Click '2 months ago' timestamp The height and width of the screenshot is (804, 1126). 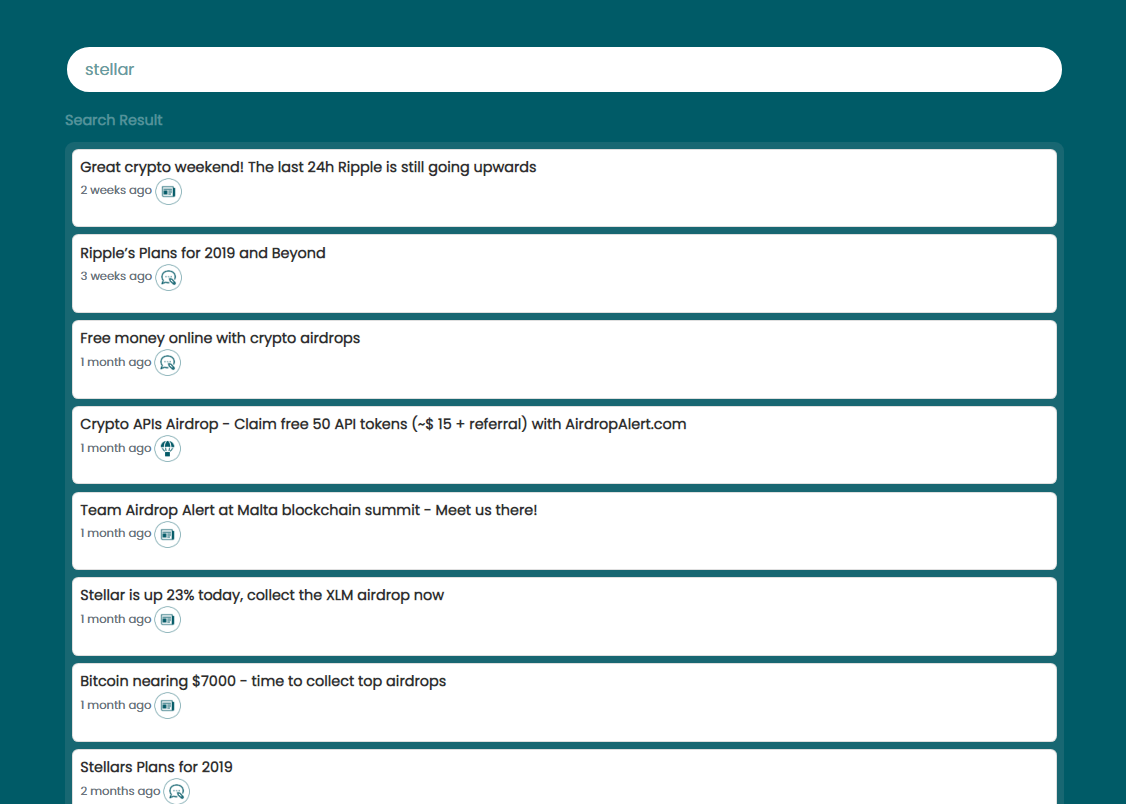click(120, 791)
